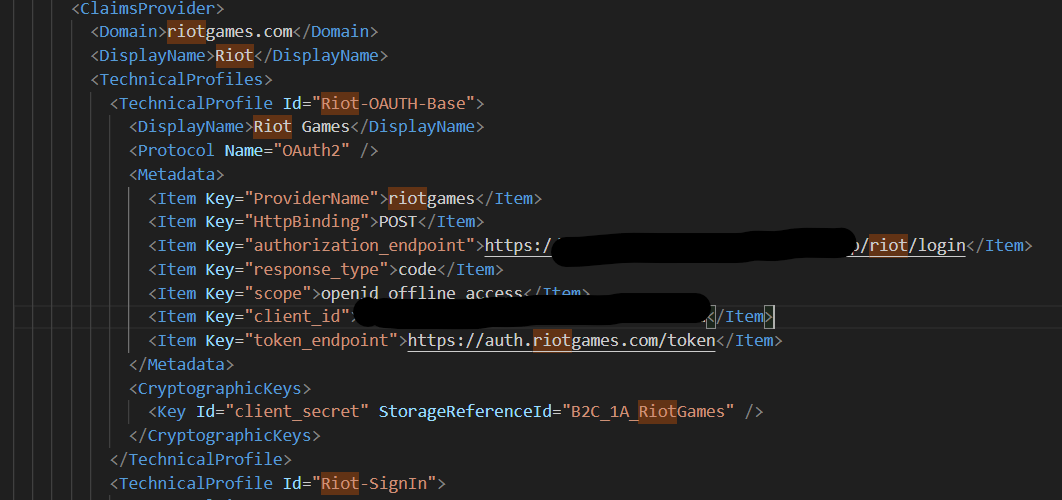Image resolution: width=1062 pixels, height=500 pixels.
Task: Click the opening Metadata tag
Action: pyautogui.click(x=177, y=174)
